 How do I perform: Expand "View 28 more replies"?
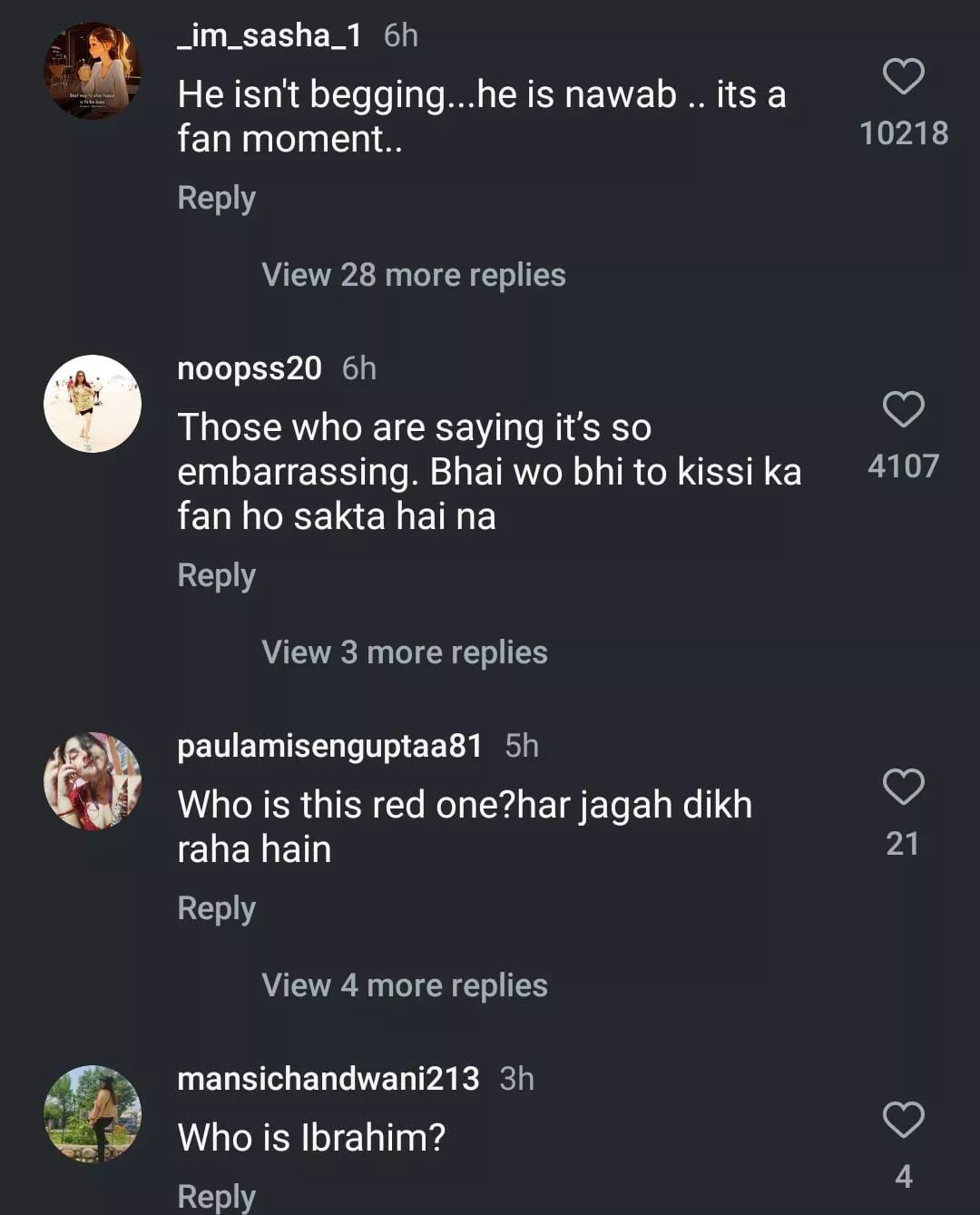pyautogui.click(x=413, y=275)
